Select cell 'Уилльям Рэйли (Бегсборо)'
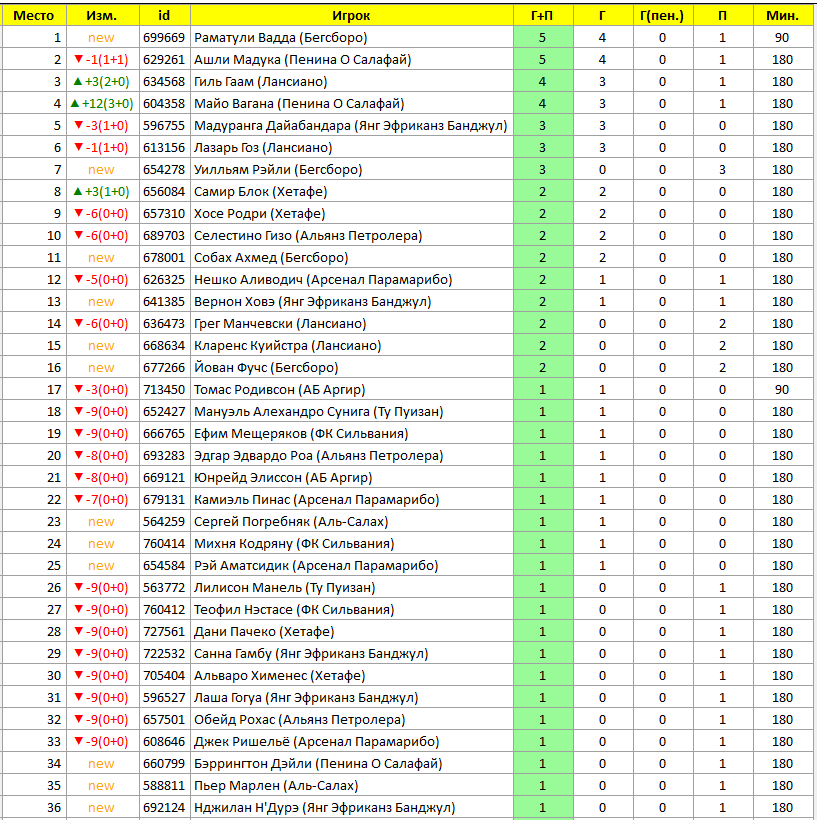Viewport: 817px width, 820px height. 351,169
